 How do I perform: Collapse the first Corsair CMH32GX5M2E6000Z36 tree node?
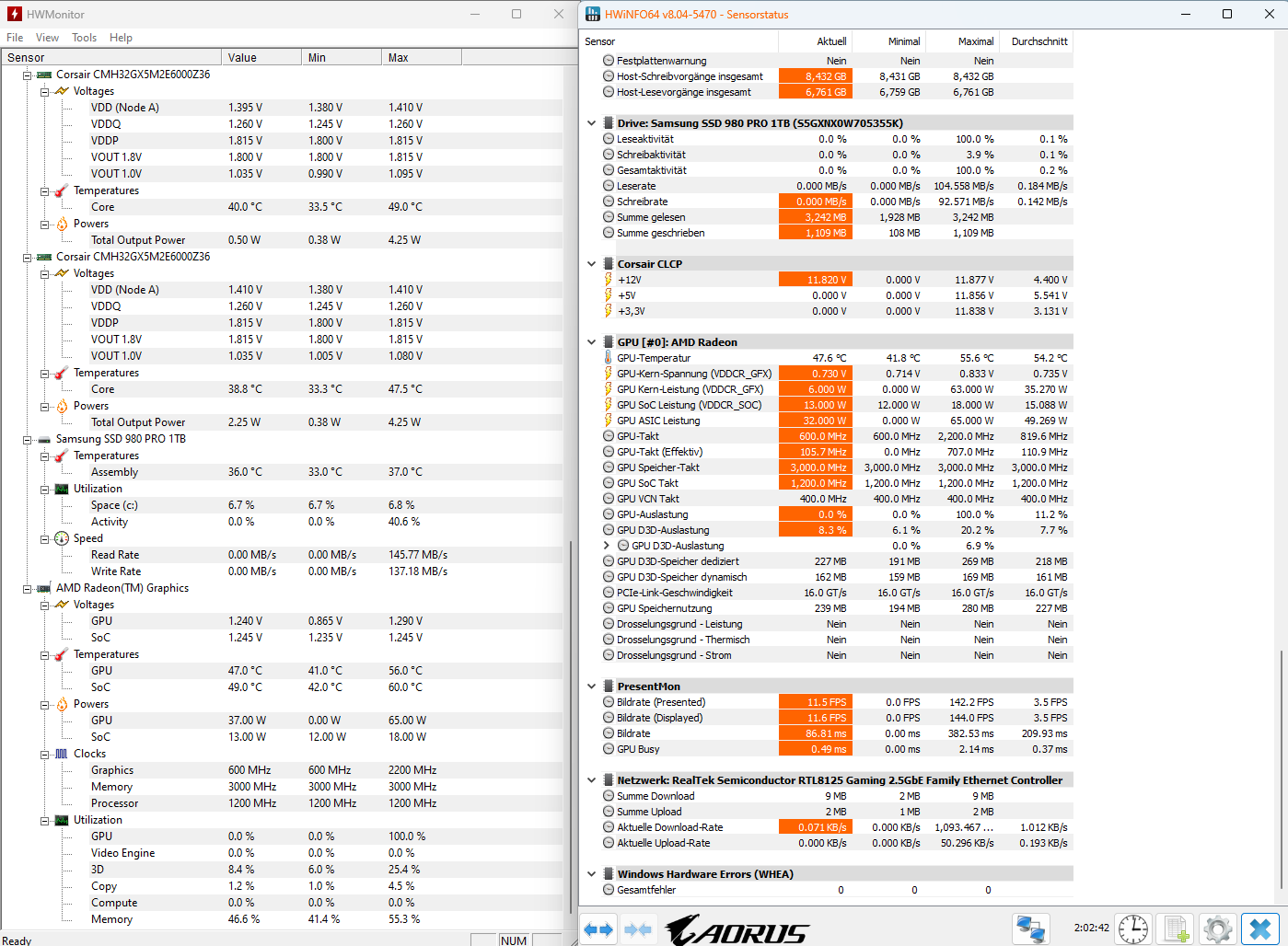click(x=28, y=75)
